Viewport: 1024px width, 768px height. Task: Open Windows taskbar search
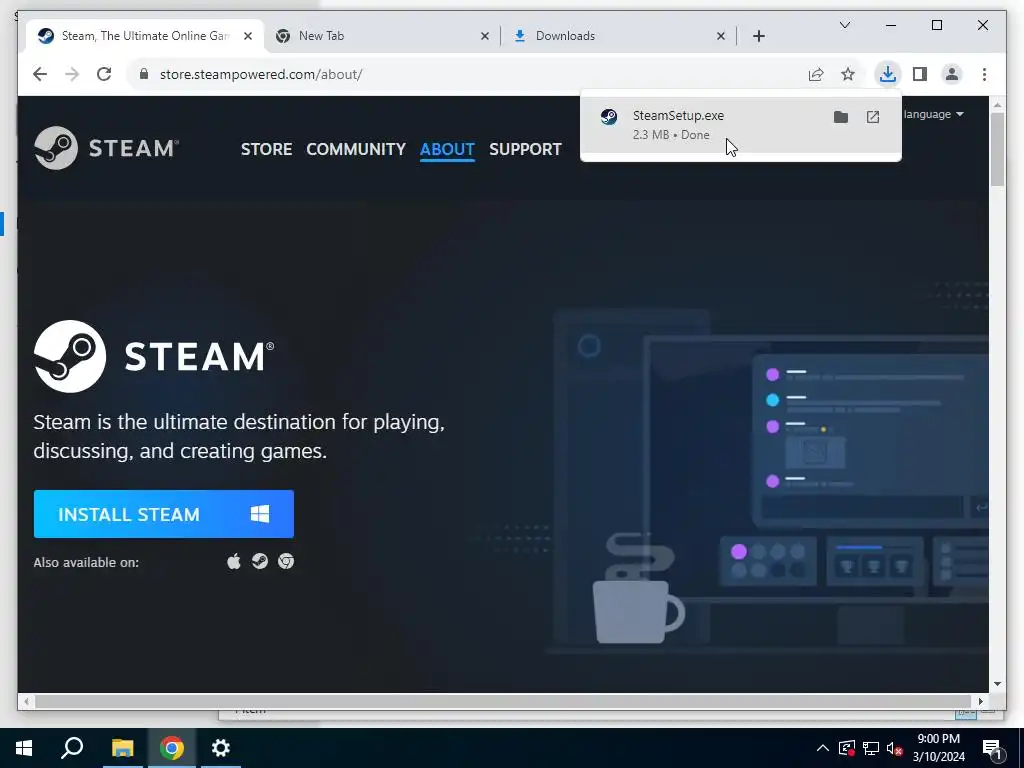72,748
